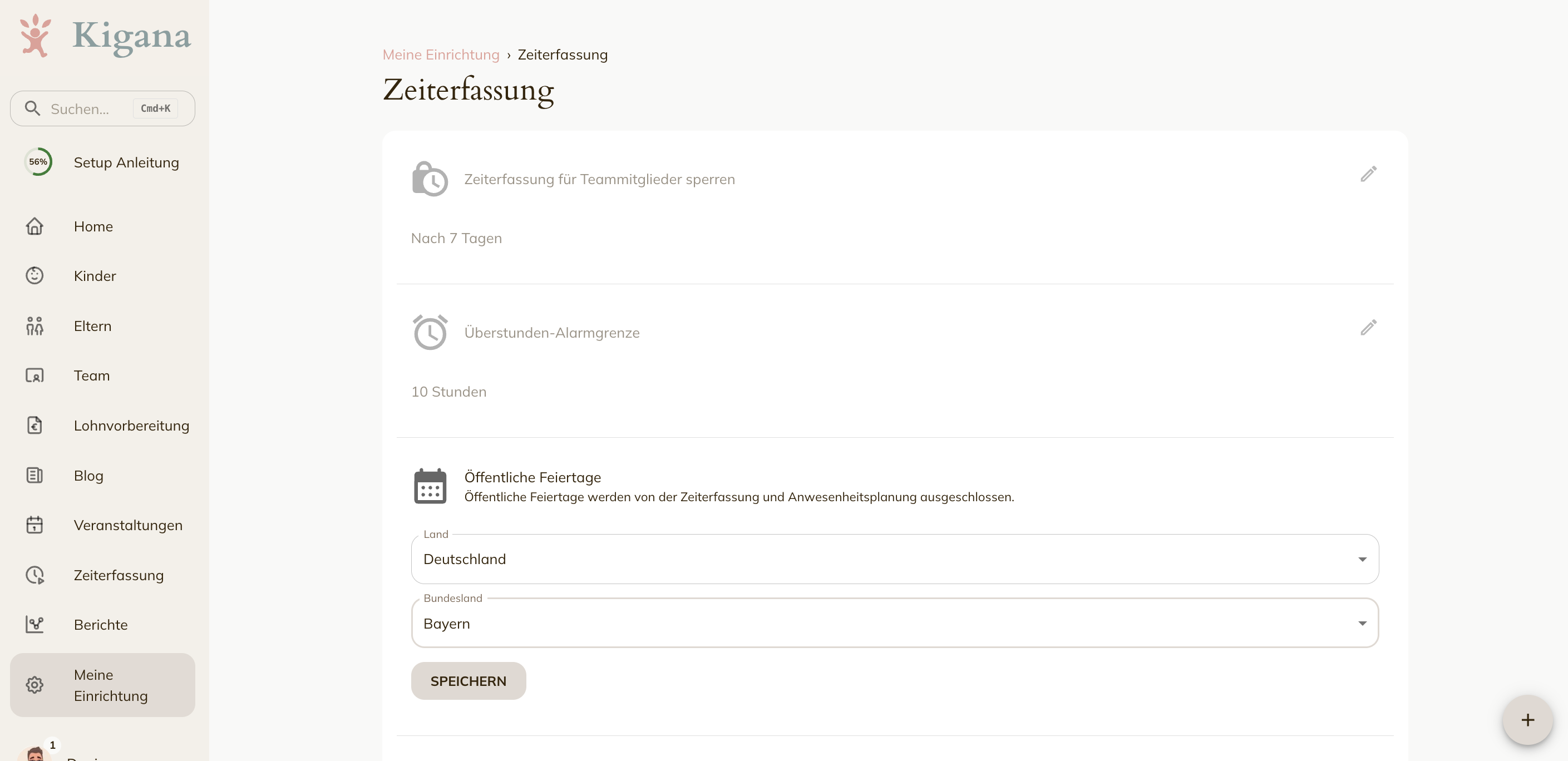Open Home via the house icon
This screenshot has width=1568, height=761.
pos(34,226)
